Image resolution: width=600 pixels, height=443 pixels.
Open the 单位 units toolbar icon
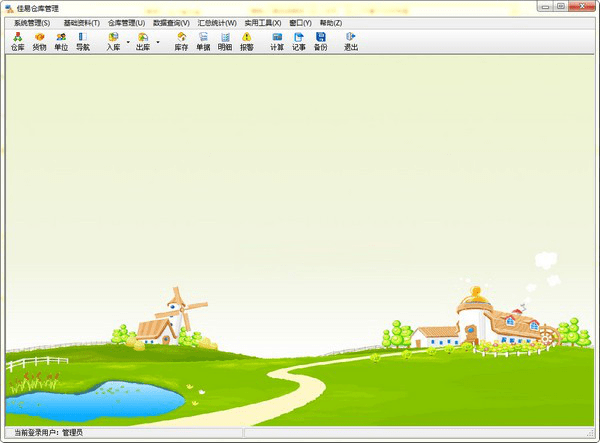[x=61, y=42]
